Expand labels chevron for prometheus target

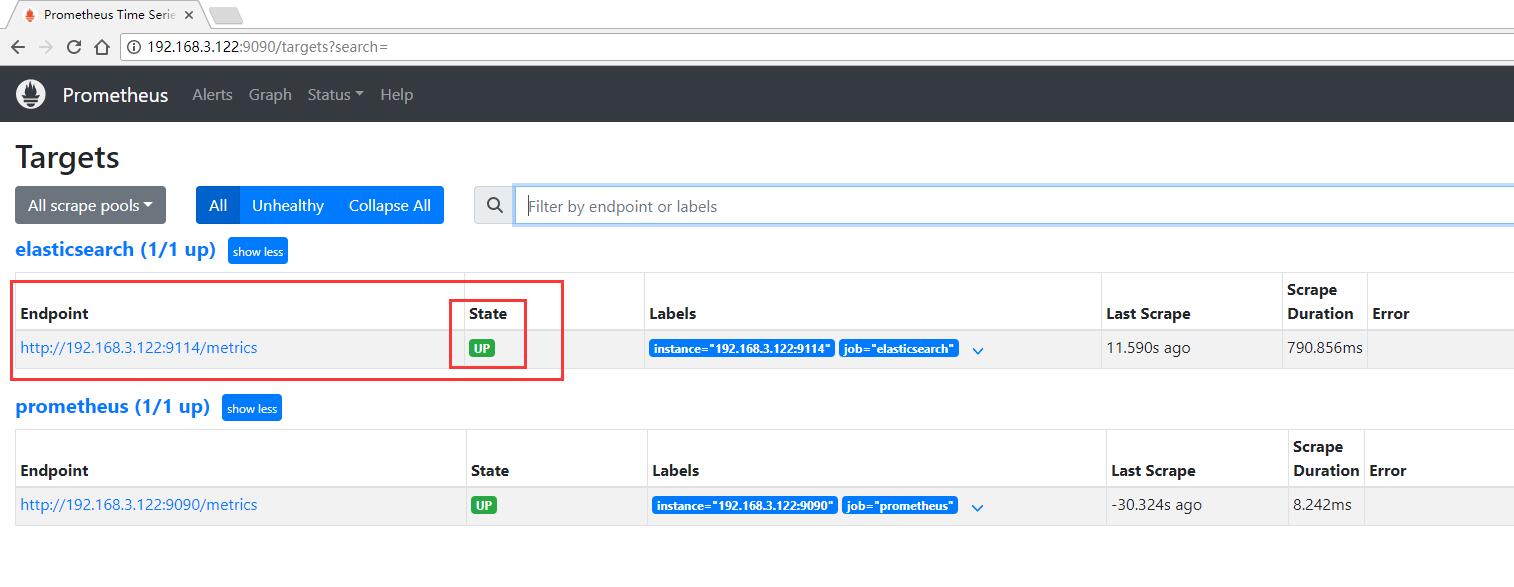tap(977, 507)
